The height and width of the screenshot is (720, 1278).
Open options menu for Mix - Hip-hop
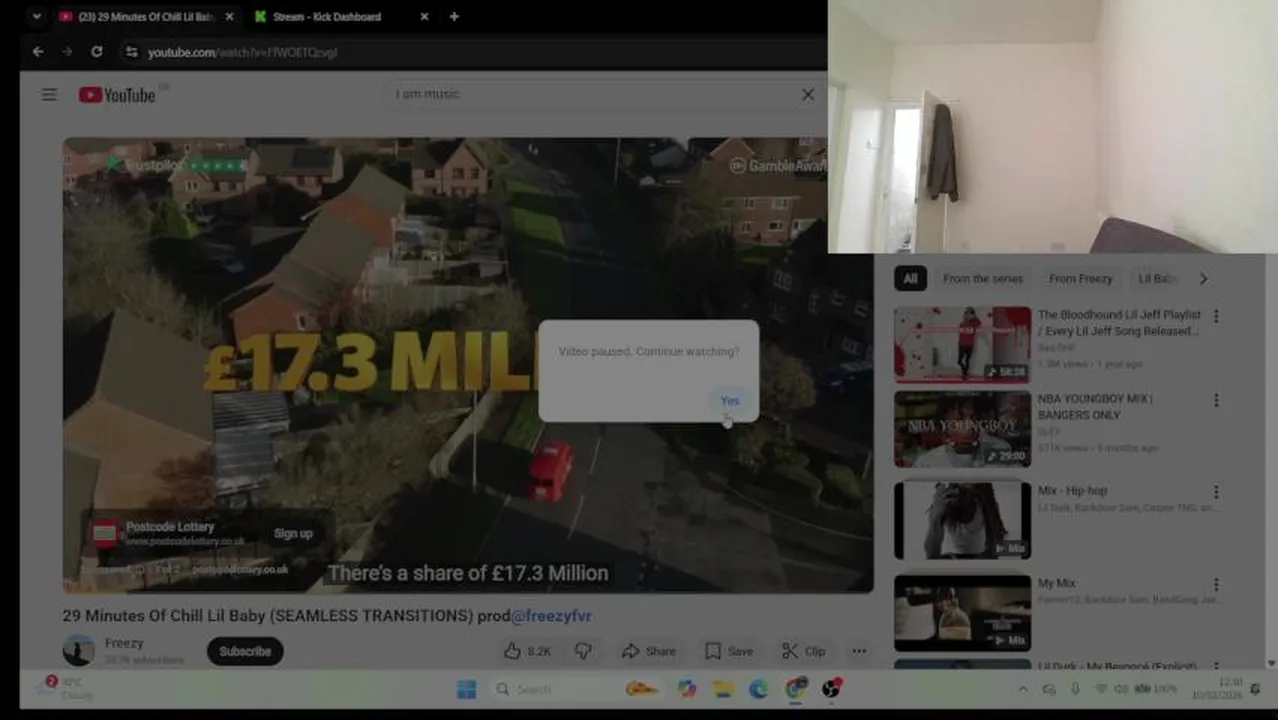[1216, 492]
